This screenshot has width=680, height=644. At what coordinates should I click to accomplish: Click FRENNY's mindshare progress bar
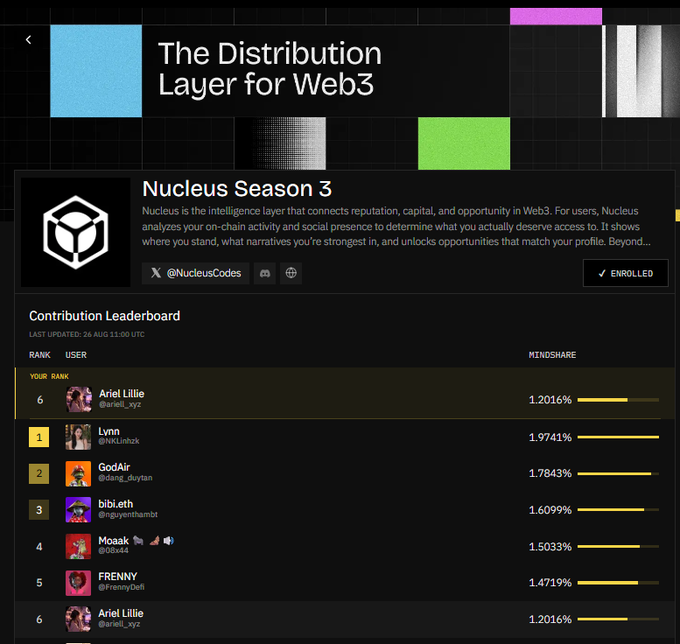(618, 583)
